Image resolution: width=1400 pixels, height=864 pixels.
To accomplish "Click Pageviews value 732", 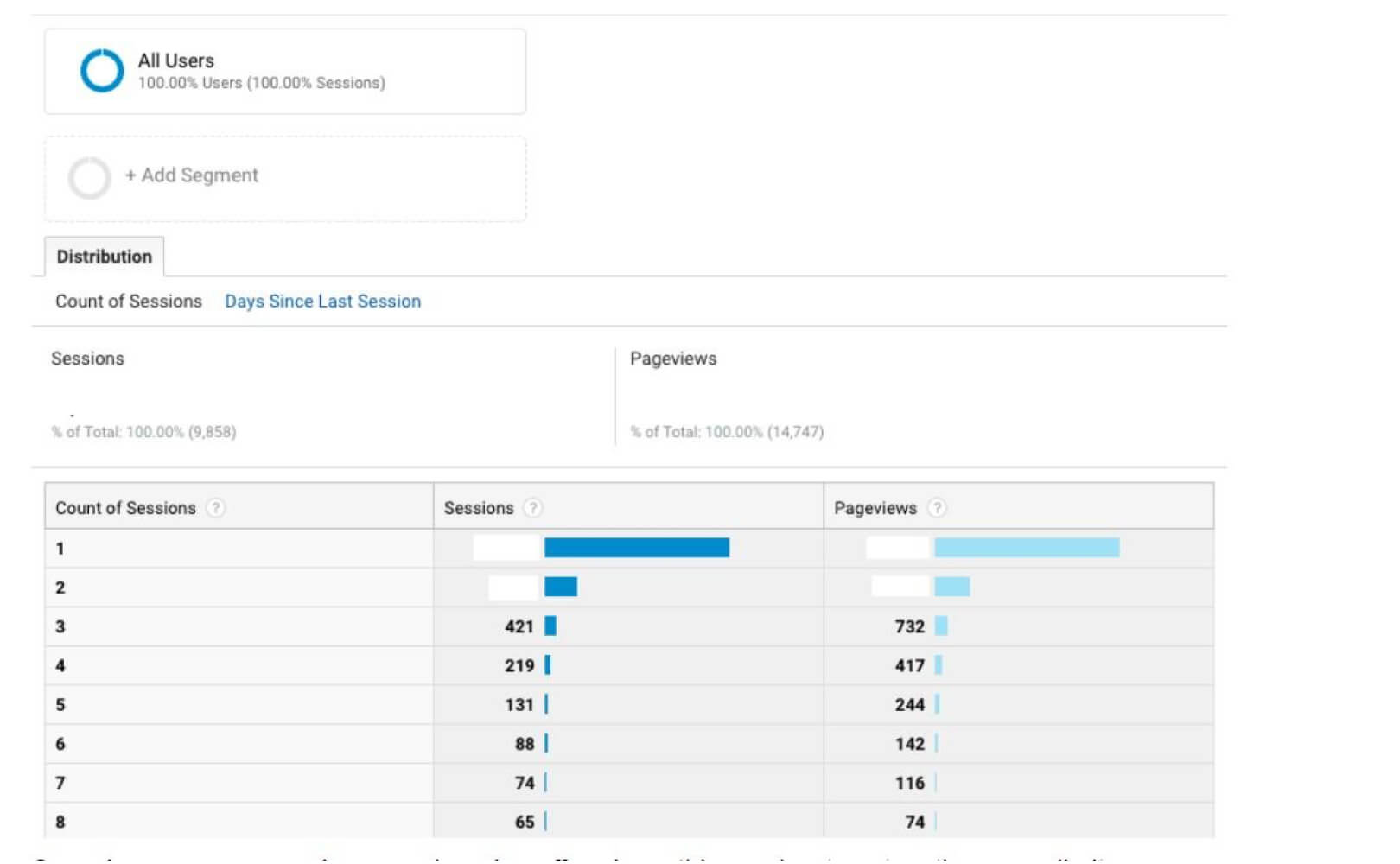I will tap(910, 626).
